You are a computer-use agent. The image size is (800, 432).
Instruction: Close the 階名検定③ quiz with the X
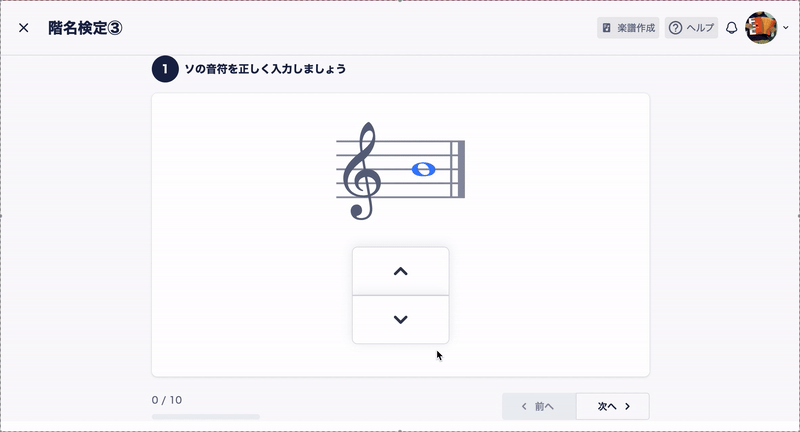click(x=23, y=28)
